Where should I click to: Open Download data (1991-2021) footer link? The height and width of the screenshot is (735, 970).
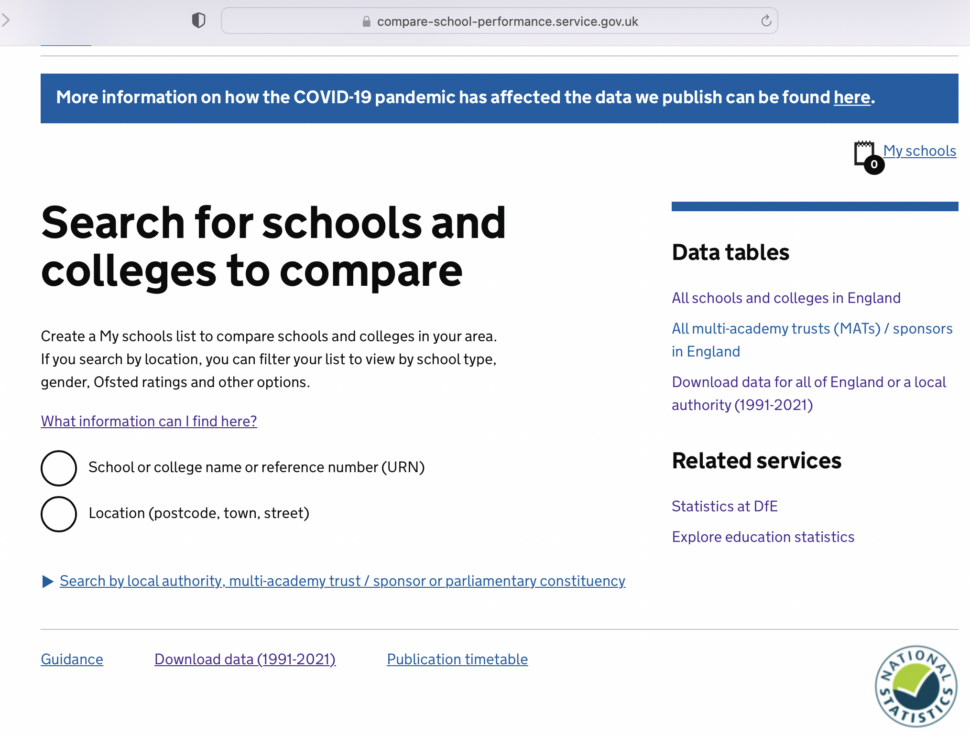click(x=245, y=660)
